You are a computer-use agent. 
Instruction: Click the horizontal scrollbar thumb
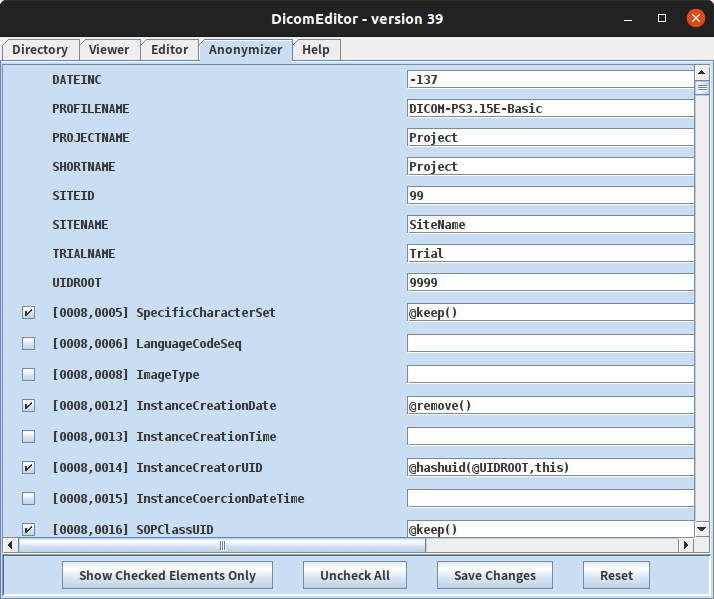pyautogui.click(x=222, y=545)
